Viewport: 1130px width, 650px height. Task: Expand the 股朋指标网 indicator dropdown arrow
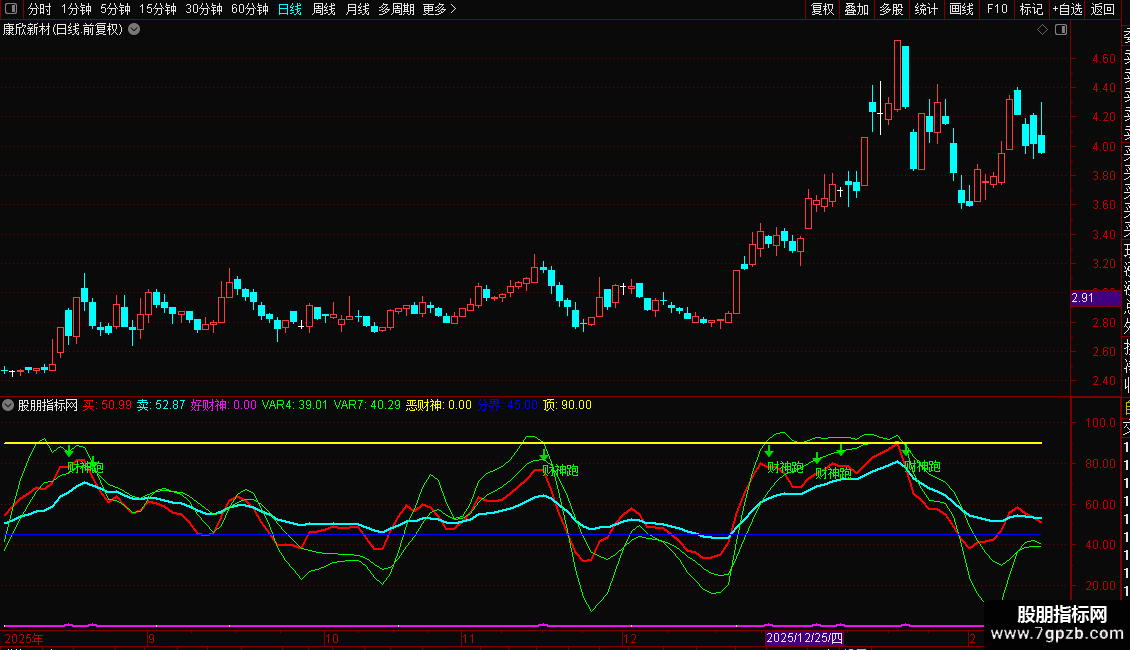8,405
